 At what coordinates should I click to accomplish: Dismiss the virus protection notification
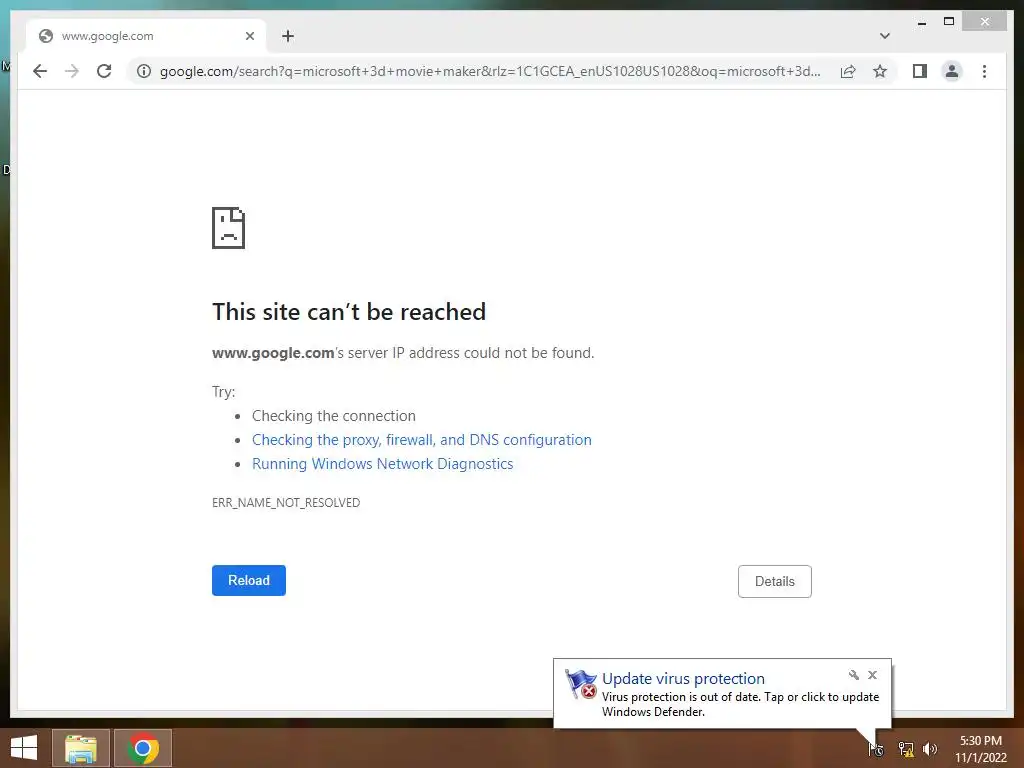tap(872, 675)
